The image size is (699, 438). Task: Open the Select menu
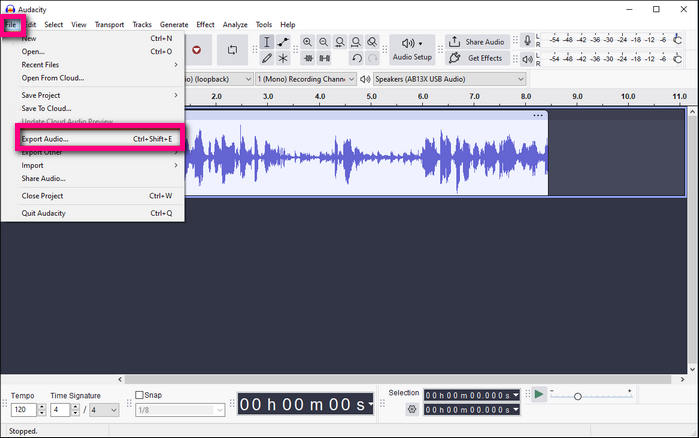pos(53,25)
